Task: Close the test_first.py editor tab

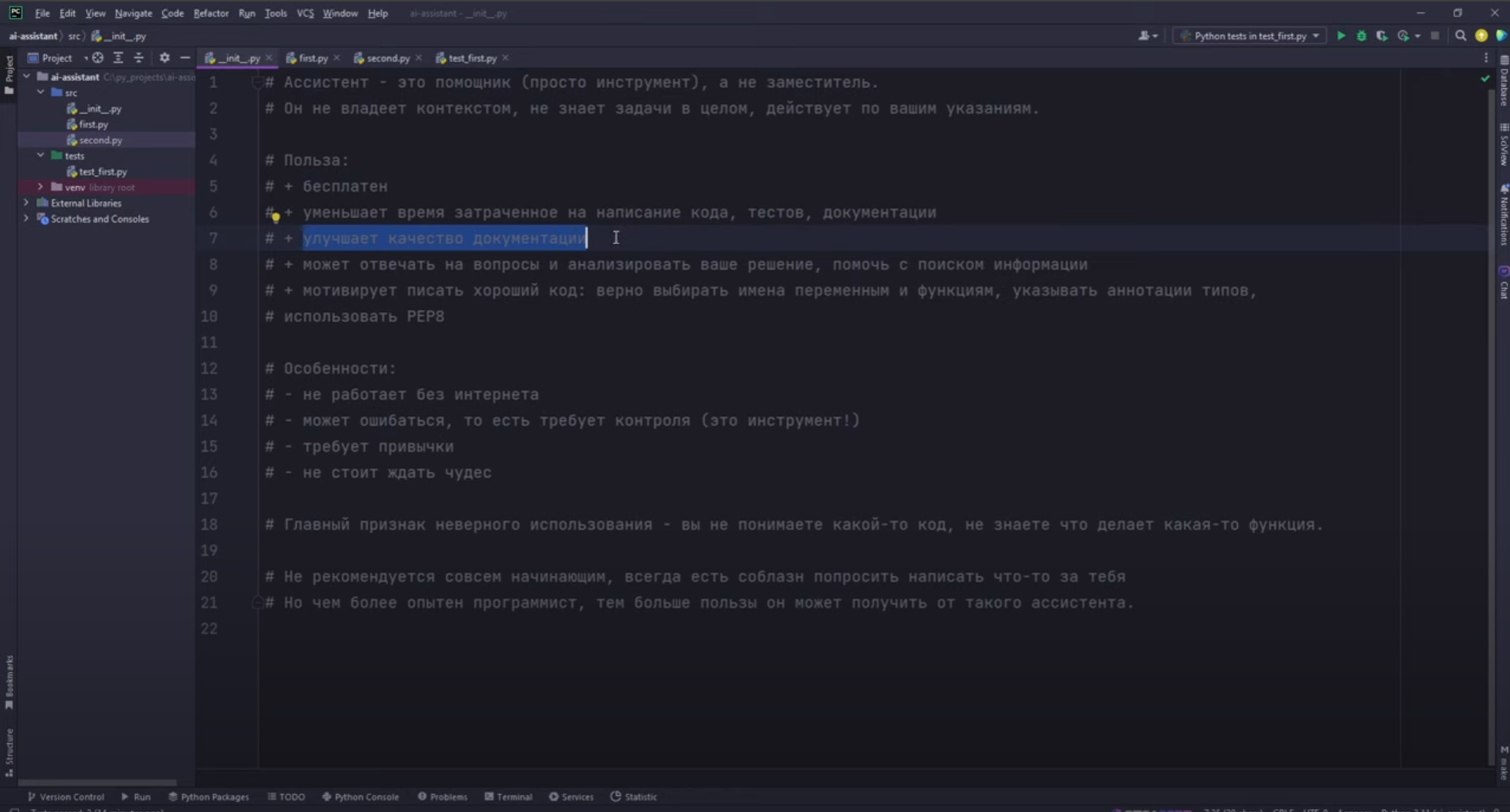Action: coord(505,58)
